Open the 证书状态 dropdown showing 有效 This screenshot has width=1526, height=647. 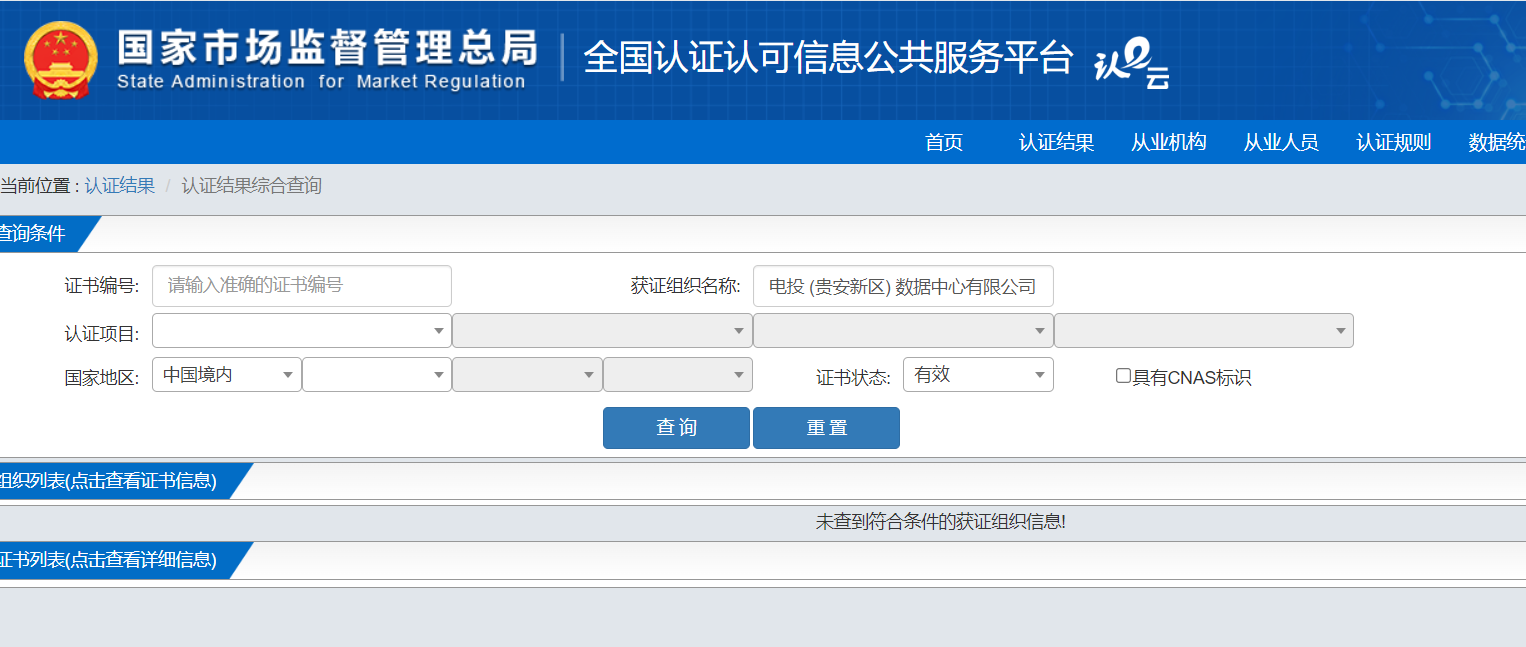click(x=978, y=375)
